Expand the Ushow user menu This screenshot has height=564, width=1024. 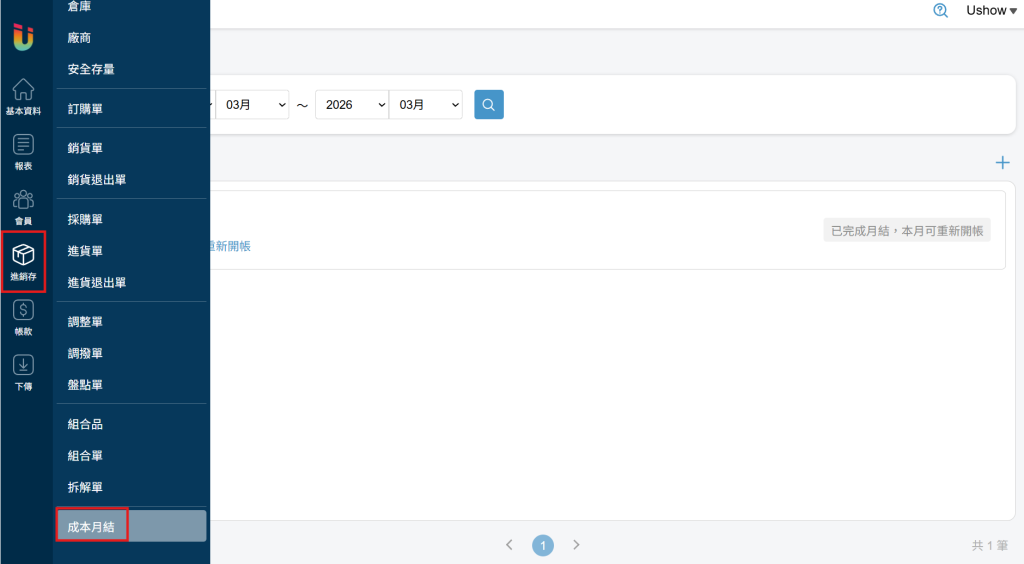991,10
